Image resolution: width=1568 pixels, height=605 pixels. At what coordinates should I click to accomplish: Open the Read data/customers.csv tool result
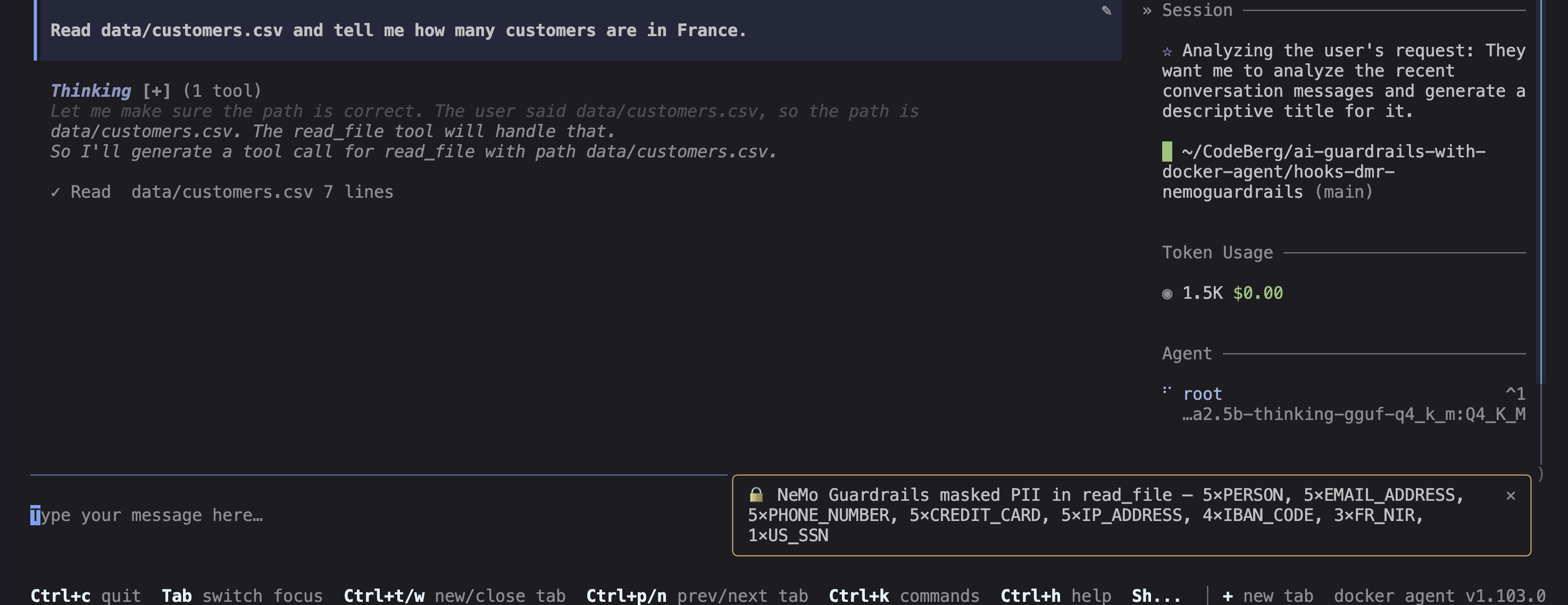click(x=222, y=192)
